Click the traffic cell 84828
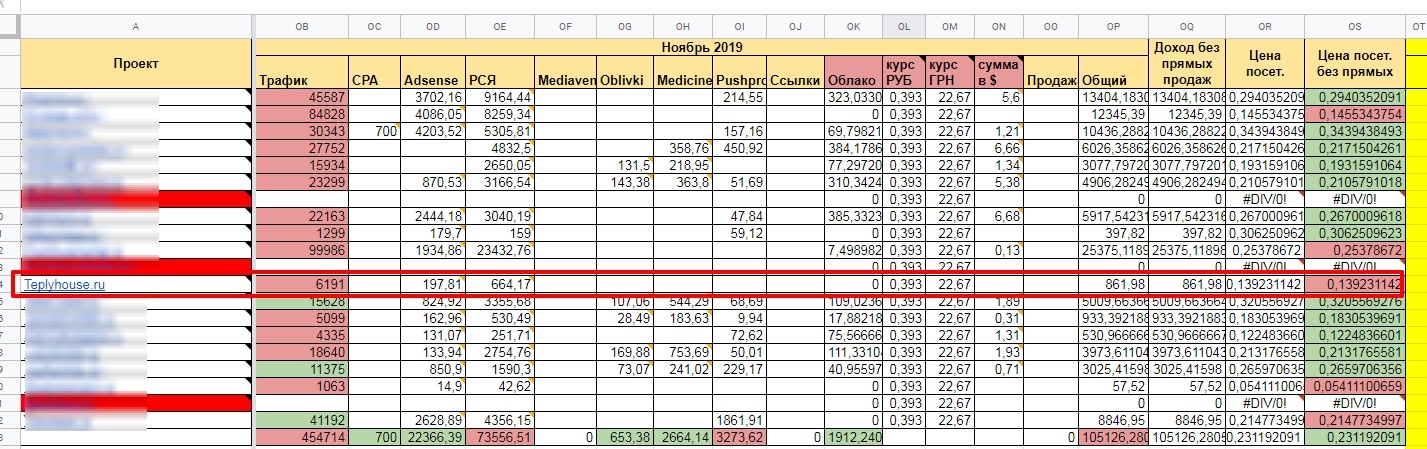Screen dimensions: 1427x449 tap(303, 114)
